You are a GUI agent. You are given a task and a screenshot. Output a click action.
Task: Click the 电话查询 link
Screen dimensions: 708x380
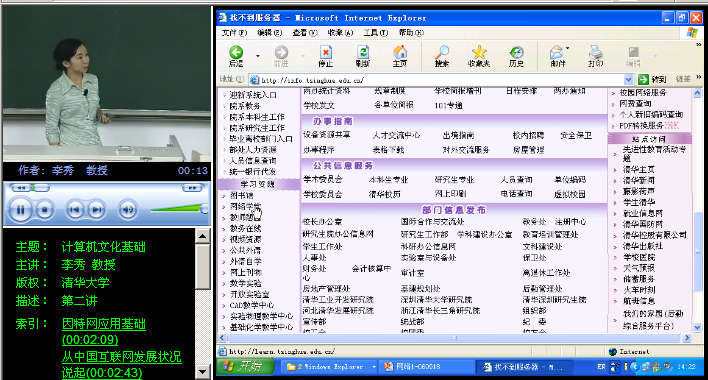pos(516,194)
